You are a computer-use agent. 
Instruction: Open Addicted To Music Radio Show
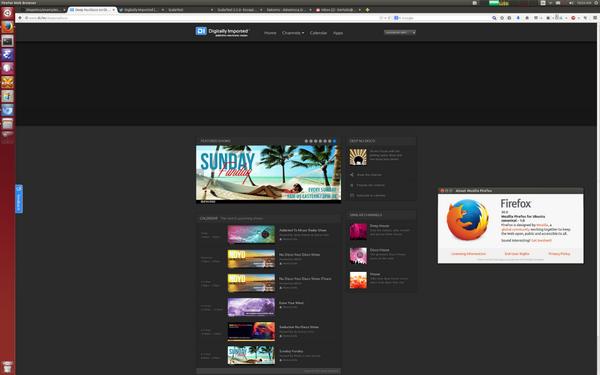303,230
